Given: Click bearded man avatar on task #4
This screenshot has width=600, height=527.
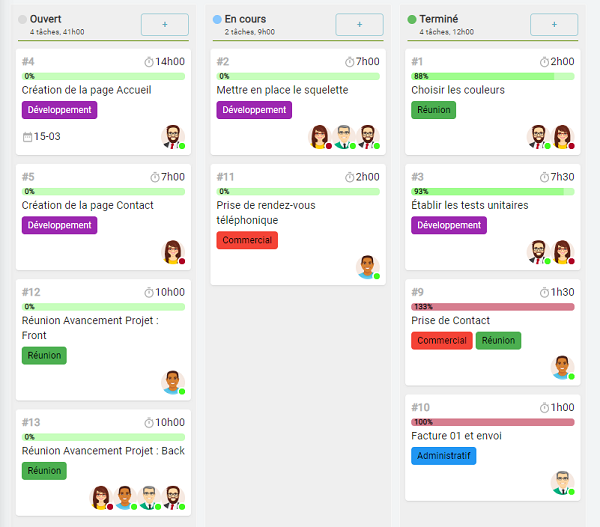Looking at the screenshot, I should 173,137.
